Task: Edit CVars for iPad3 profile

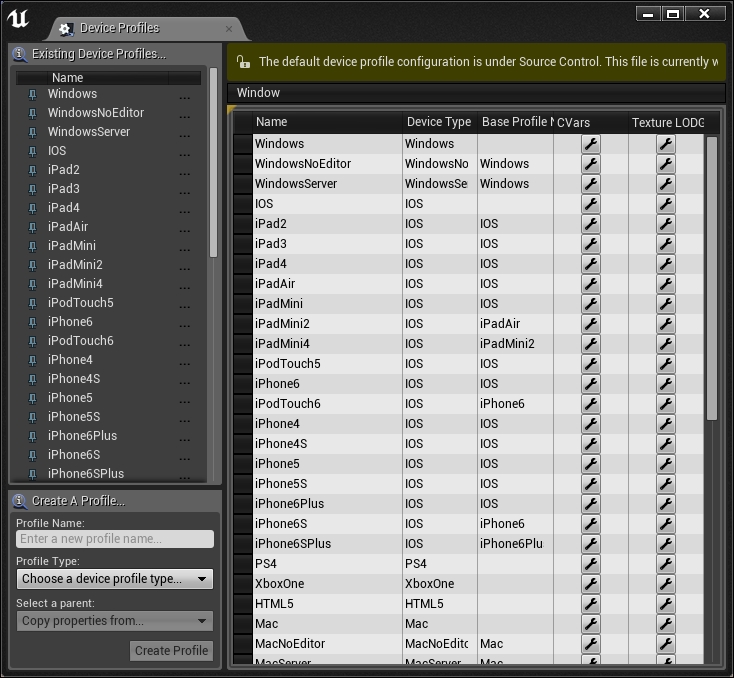Action: point(591,243)
